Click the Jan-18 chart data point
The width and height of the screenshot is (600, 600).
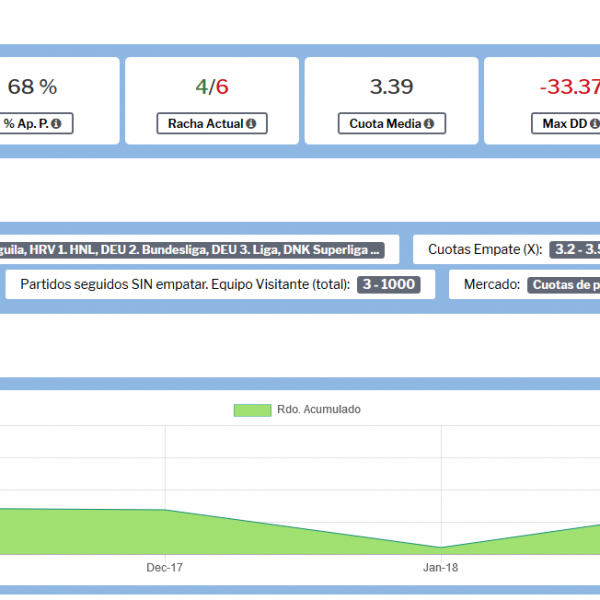tap(441, 547)
